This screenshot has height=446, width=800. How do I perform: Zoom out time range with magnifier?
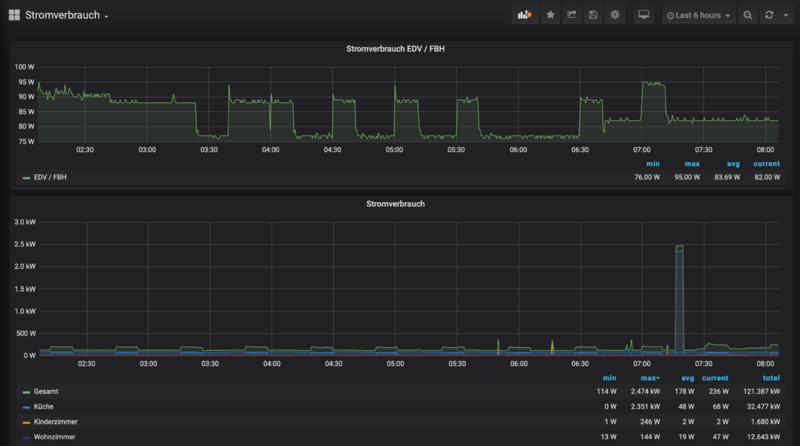747,15
